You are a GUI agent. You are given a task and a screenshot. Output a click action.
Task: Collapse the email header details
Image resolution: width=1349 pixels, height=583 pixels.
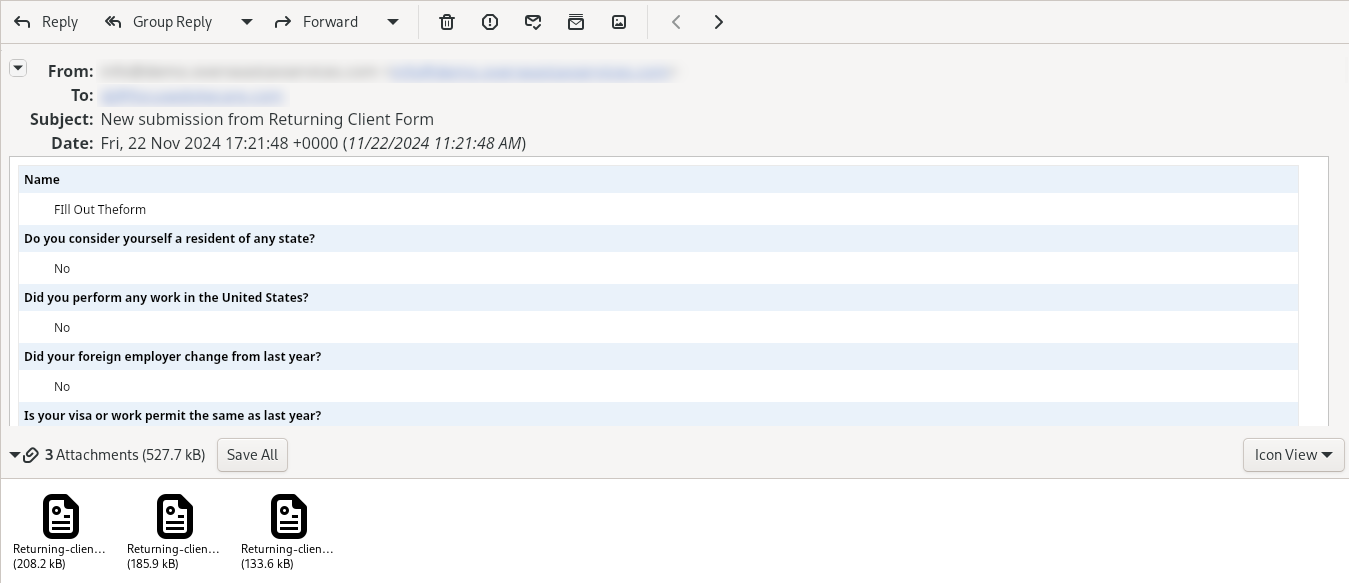(18, 68)
